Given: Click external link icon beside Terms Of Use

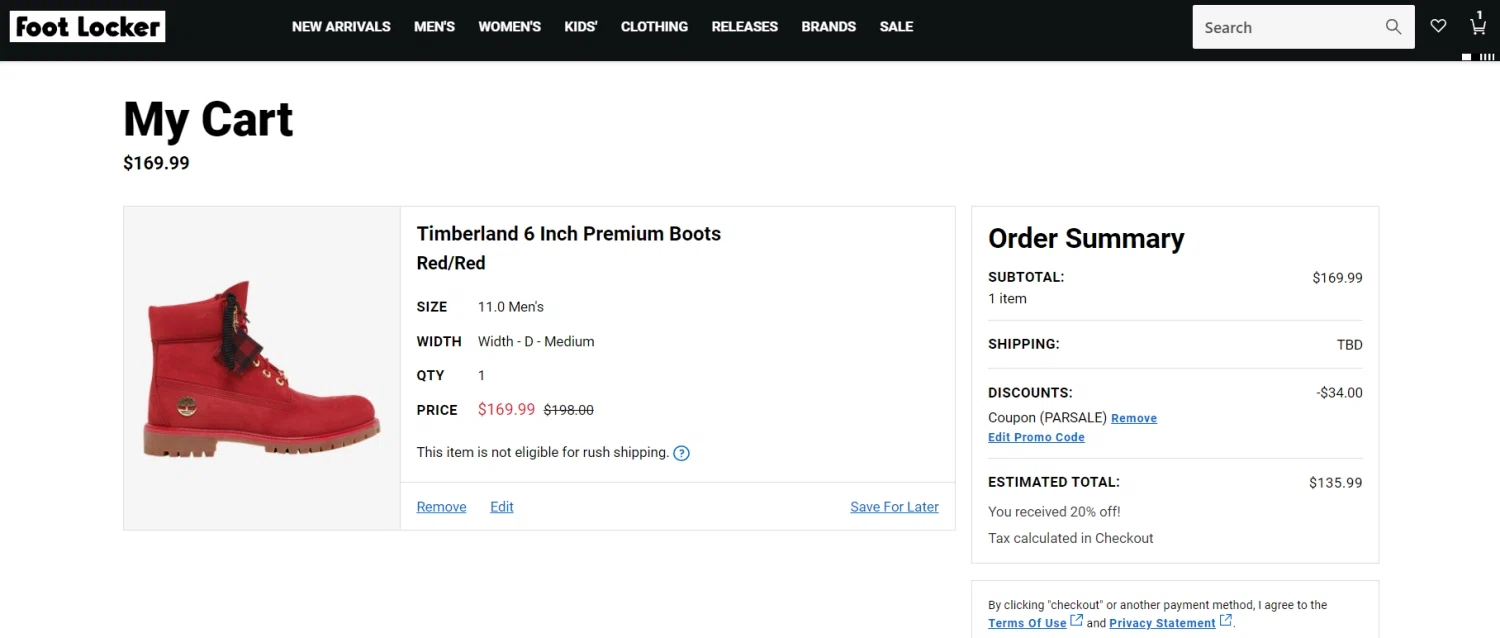Looking at the screenshot, I should click(1077, 621).
